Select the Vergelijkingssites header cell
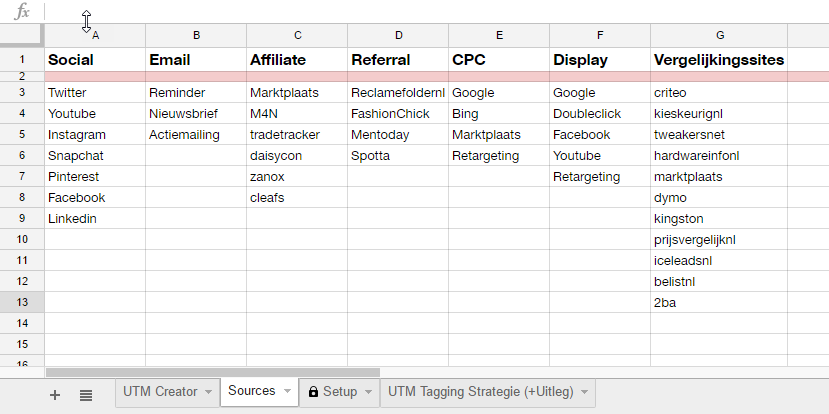 point(719,60)
